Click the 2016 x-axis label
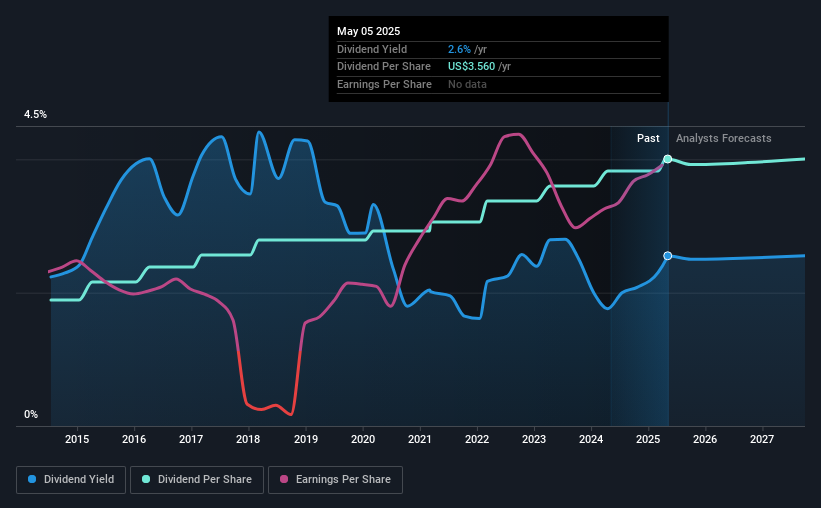This screenshot has height=508, width=821. coord(134,439)
